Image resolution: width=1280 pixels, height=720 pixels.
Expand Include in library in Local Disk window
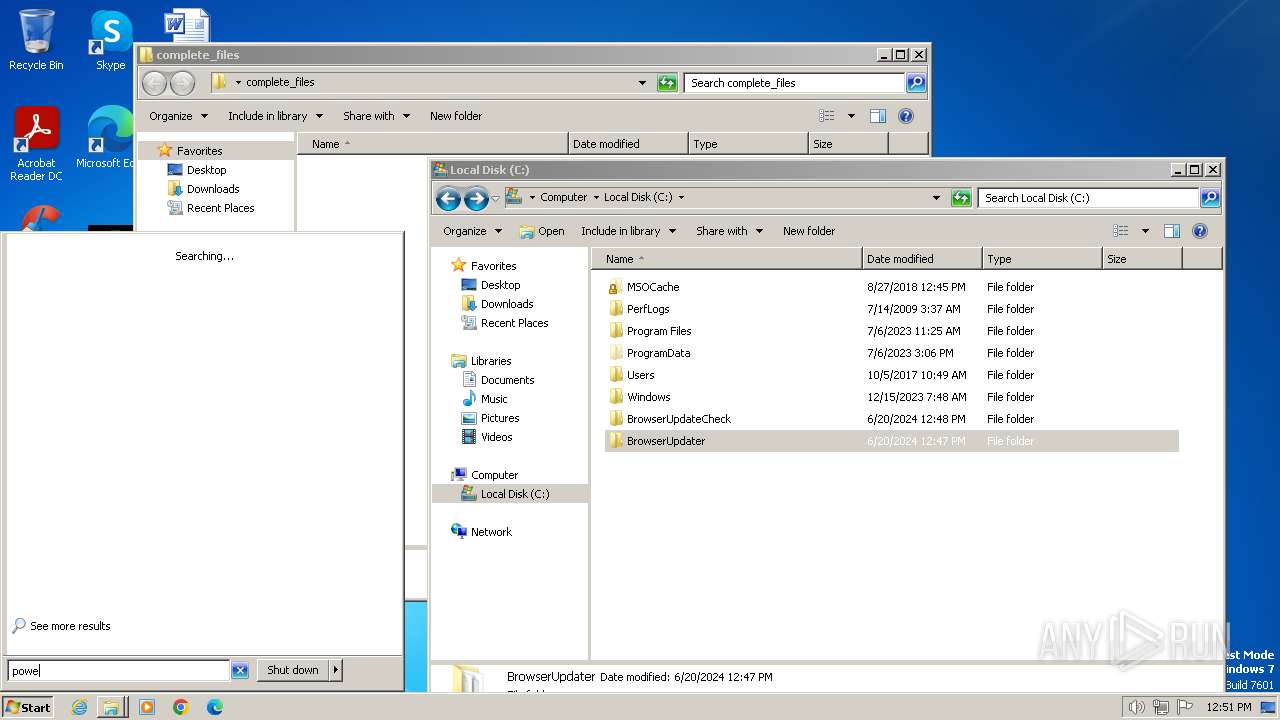click(x=628, y=231)
